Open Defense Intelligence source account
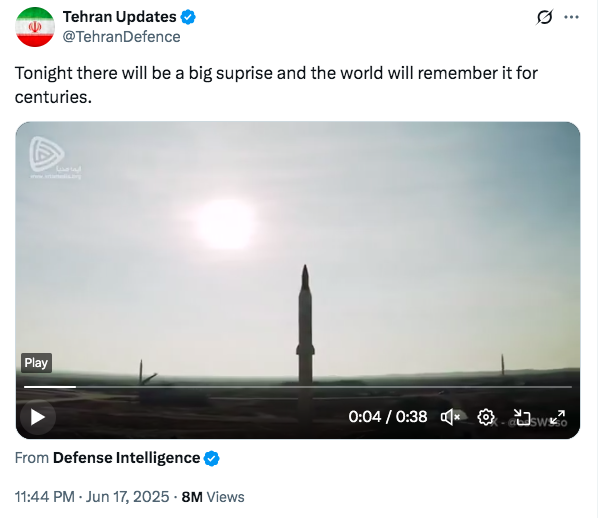 click(x=126, y=458)
